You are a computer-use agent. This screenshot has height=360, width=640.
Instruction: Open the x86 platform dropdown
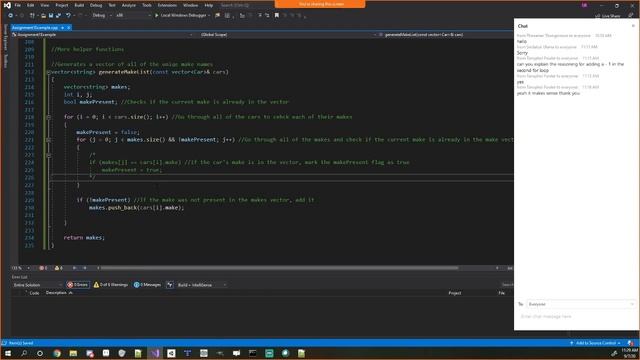[x=133, y=16]
